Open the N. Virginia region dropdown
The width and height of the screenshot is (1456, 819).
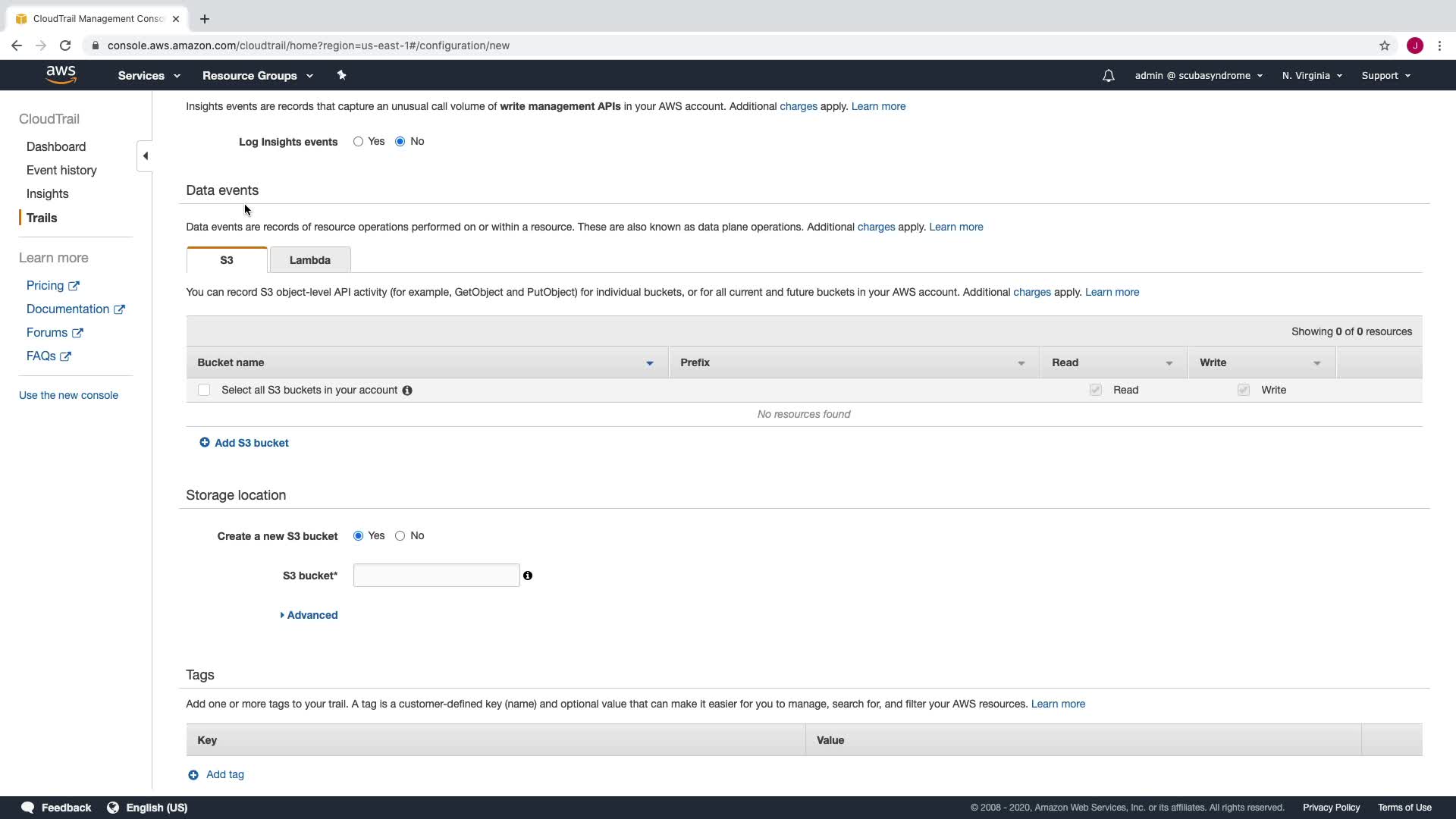tap(1311, 76)
